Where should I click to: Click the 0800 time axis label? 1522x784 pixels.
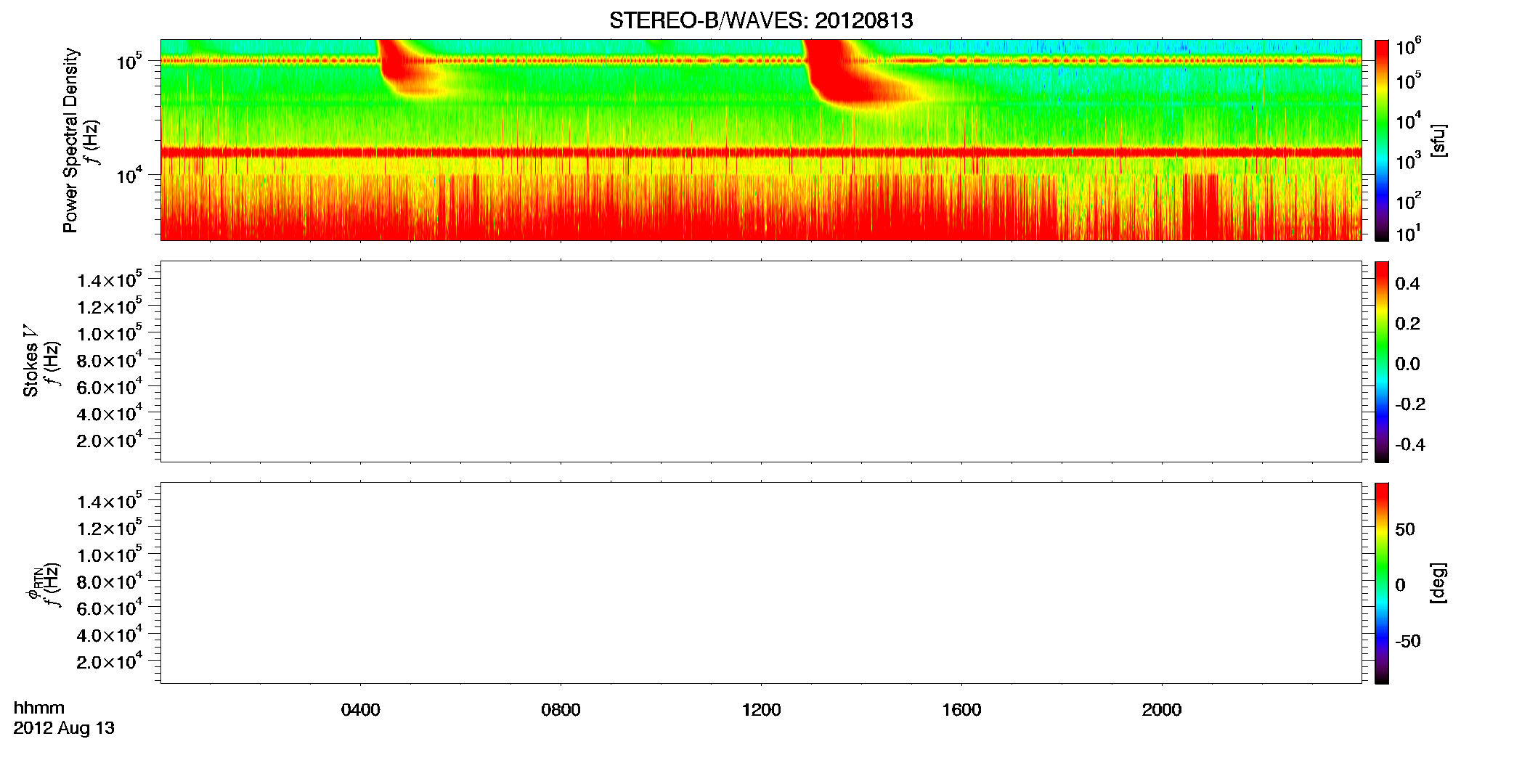tap(561, 710)
